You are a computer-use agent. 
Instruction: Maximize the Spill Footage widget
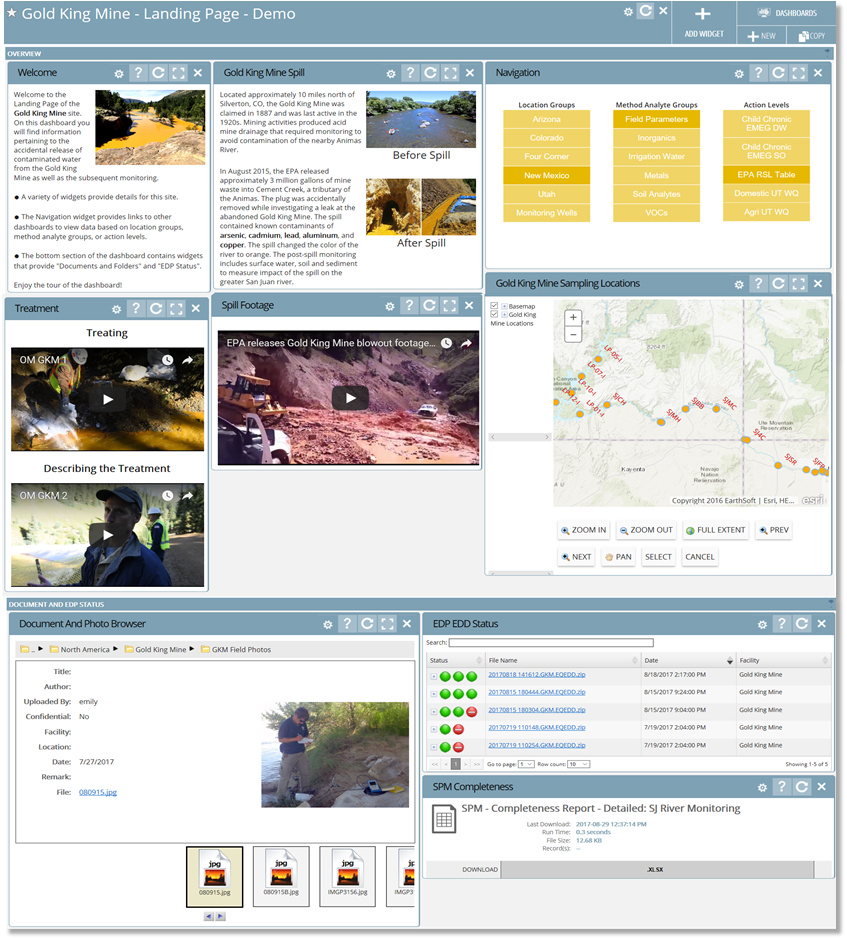(452, 305)
